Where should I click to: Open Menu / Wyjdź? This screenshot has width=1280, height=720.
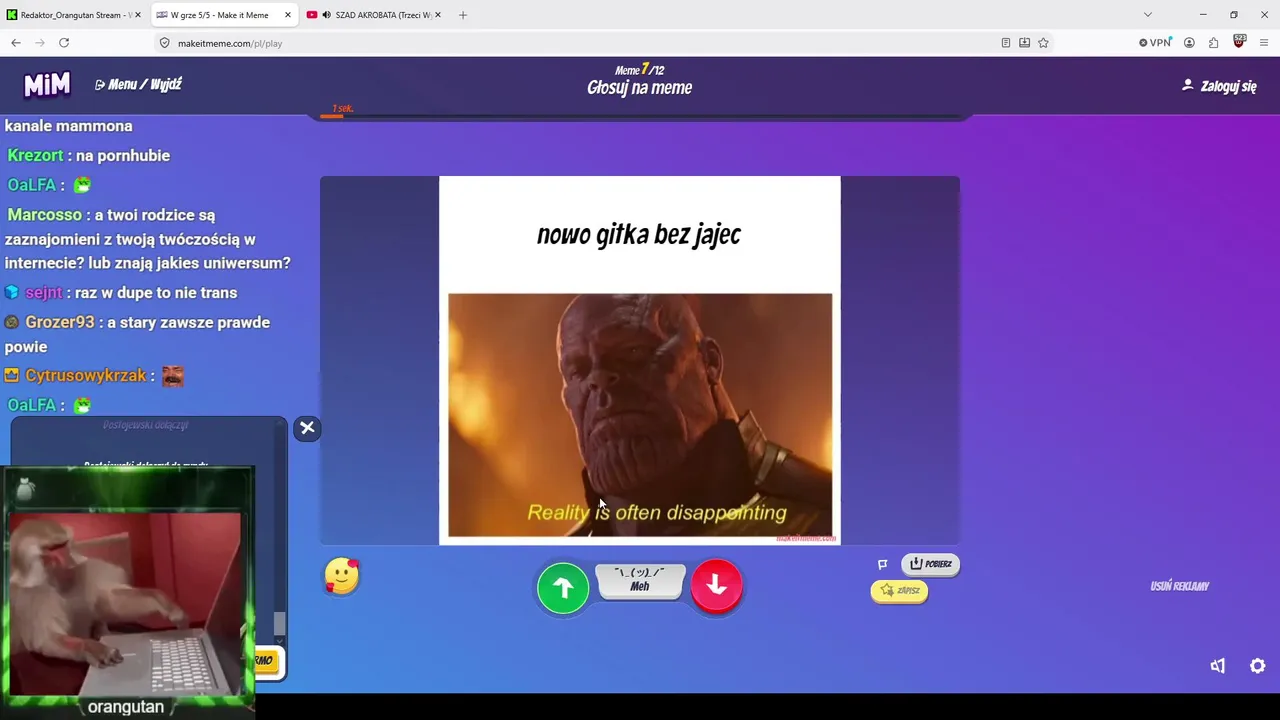[x=138, y=85]
